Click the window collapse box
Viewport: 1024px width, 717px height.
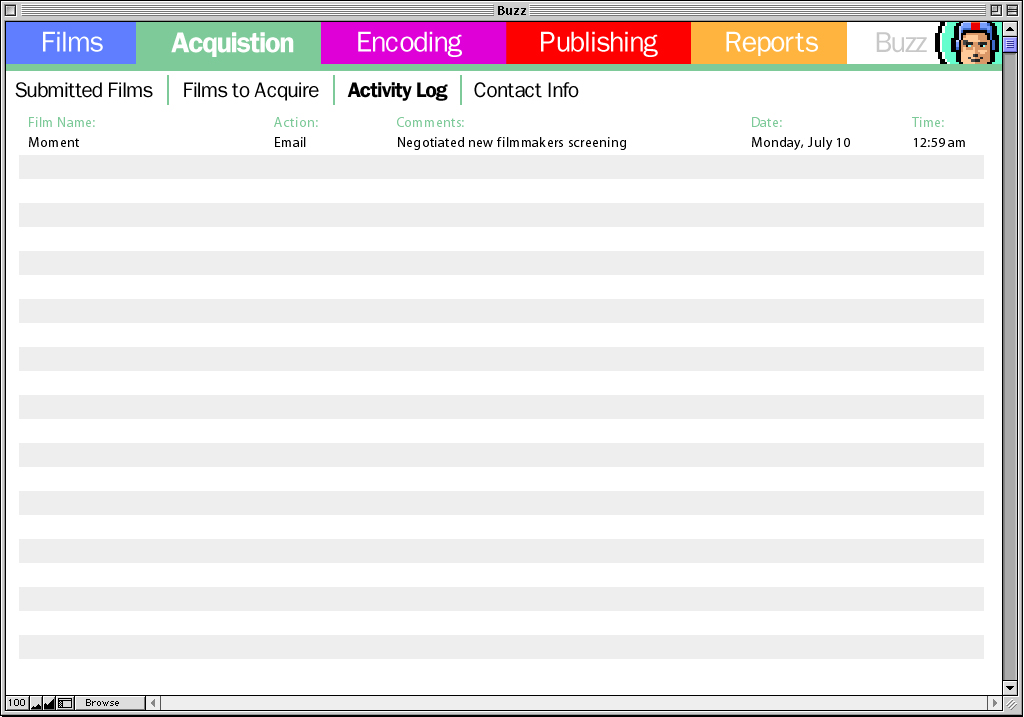(x=1012, y=10)
